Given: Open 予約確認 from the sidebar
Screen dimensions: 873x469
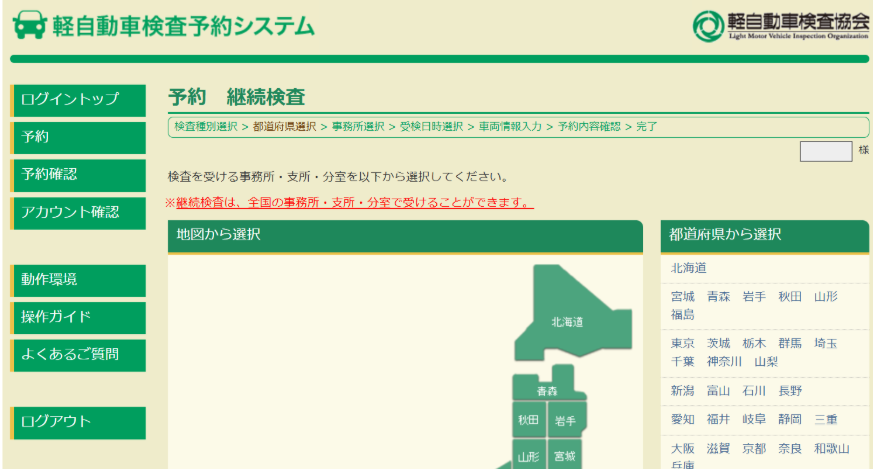Looking at the screenshot, I should [x=79, y=175].
